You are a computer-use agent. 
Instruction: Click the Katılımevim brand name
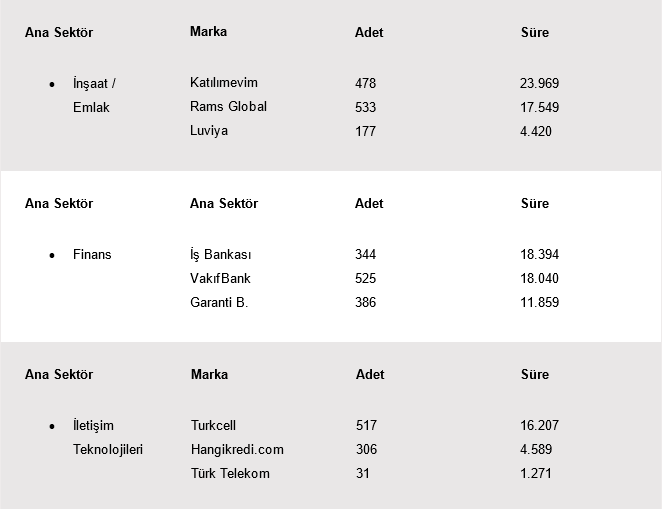(223, 83)
